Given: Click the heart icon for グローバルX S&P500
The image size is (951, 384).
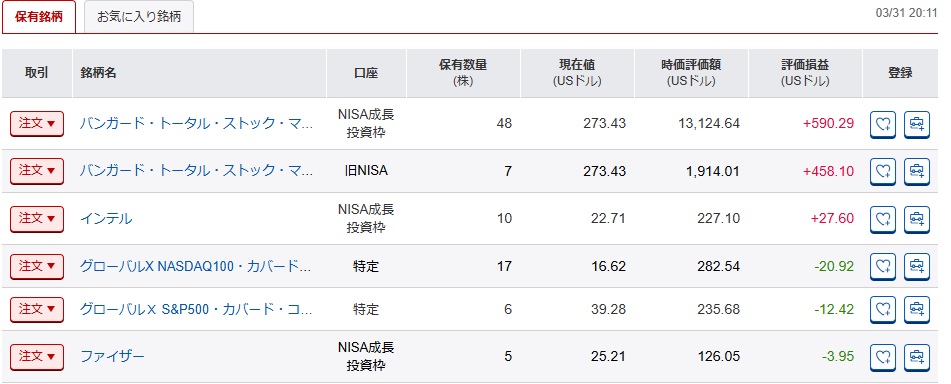Looking at the screenshot, I should click(882, 309).
